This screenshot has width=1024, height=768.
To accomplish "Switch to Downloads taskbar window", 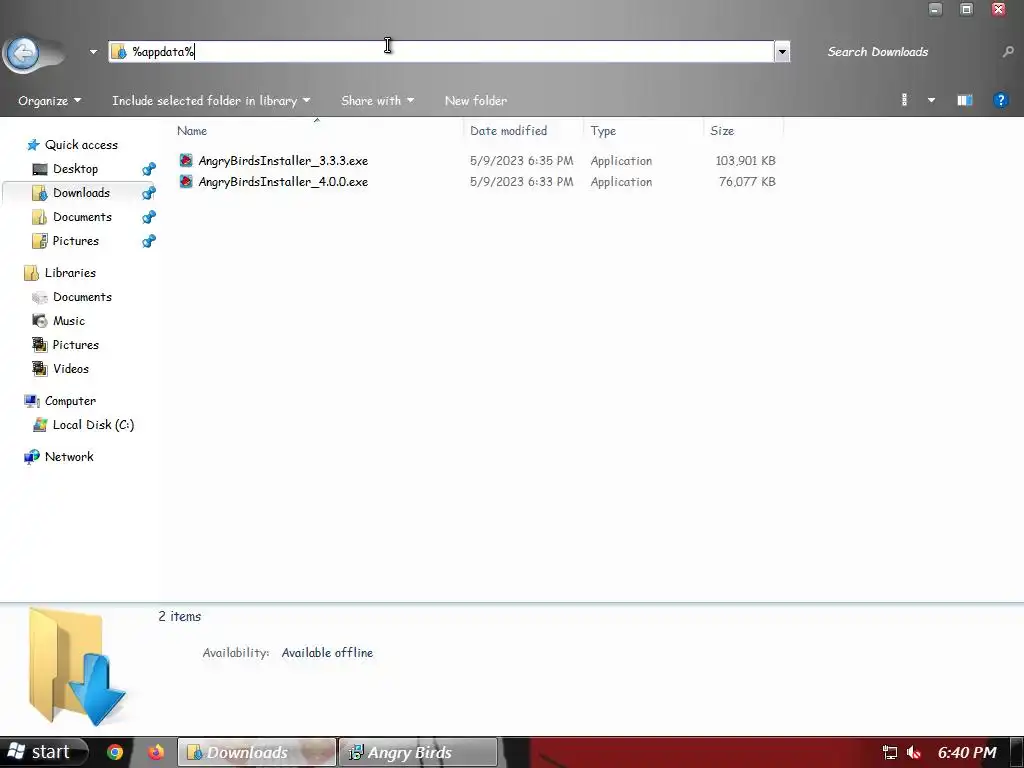I will 257,752.
